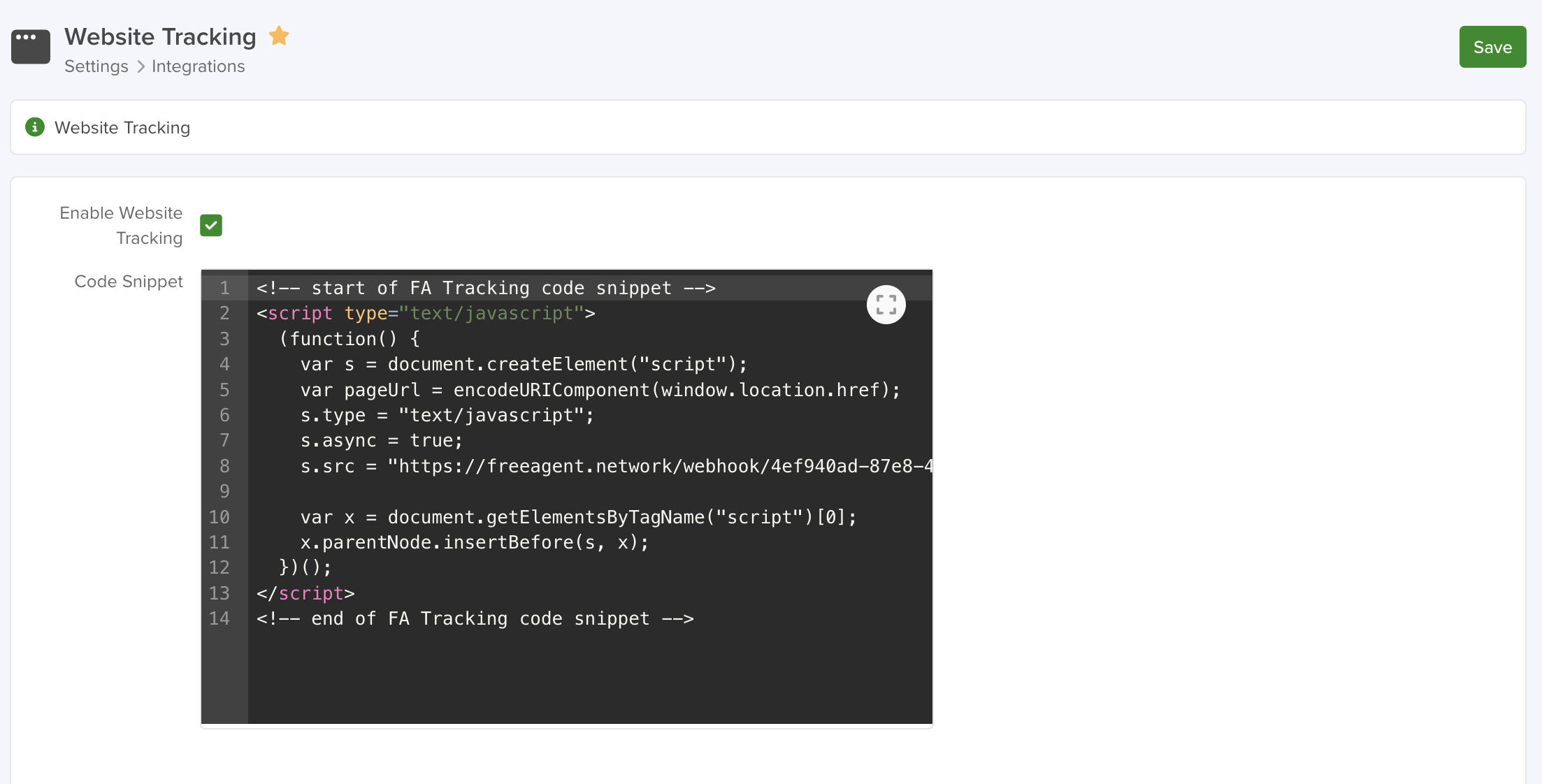Click line number 14 in the gutter
This screenshot has height=784, width=1542.
tap(219, 618)
